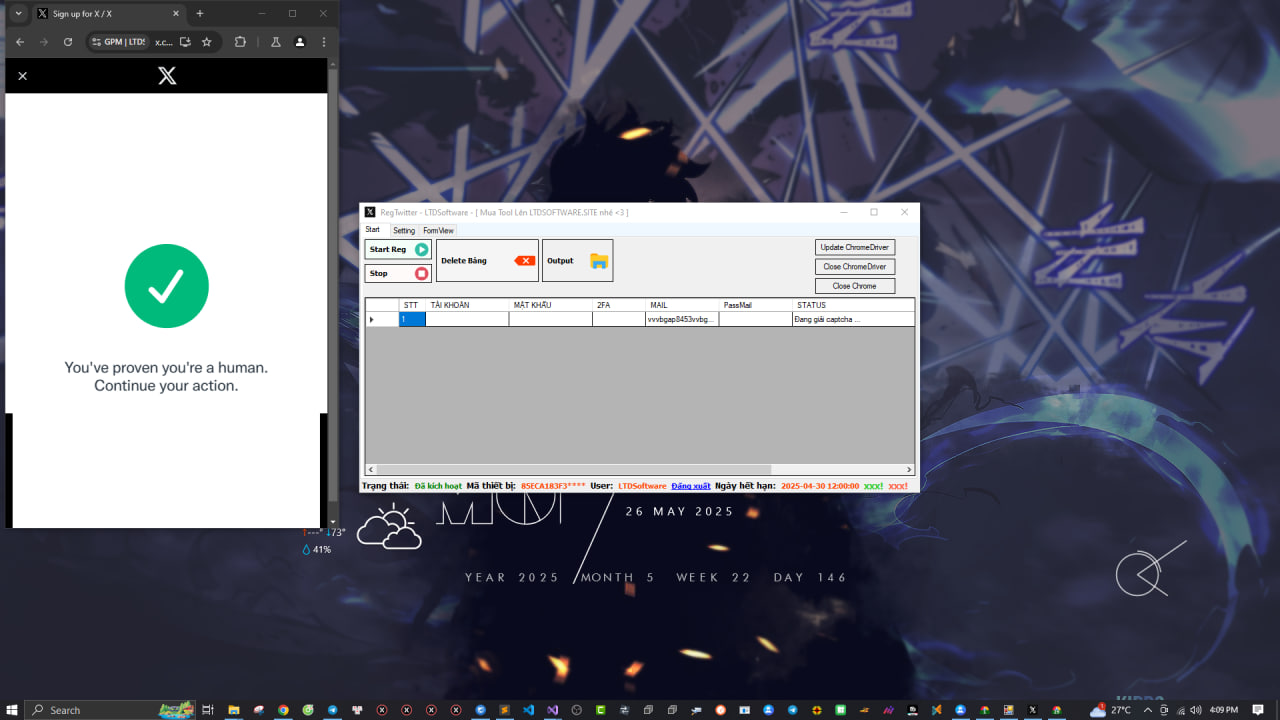
Task: Click the green checkmark circle
Action: coord(166,286)
